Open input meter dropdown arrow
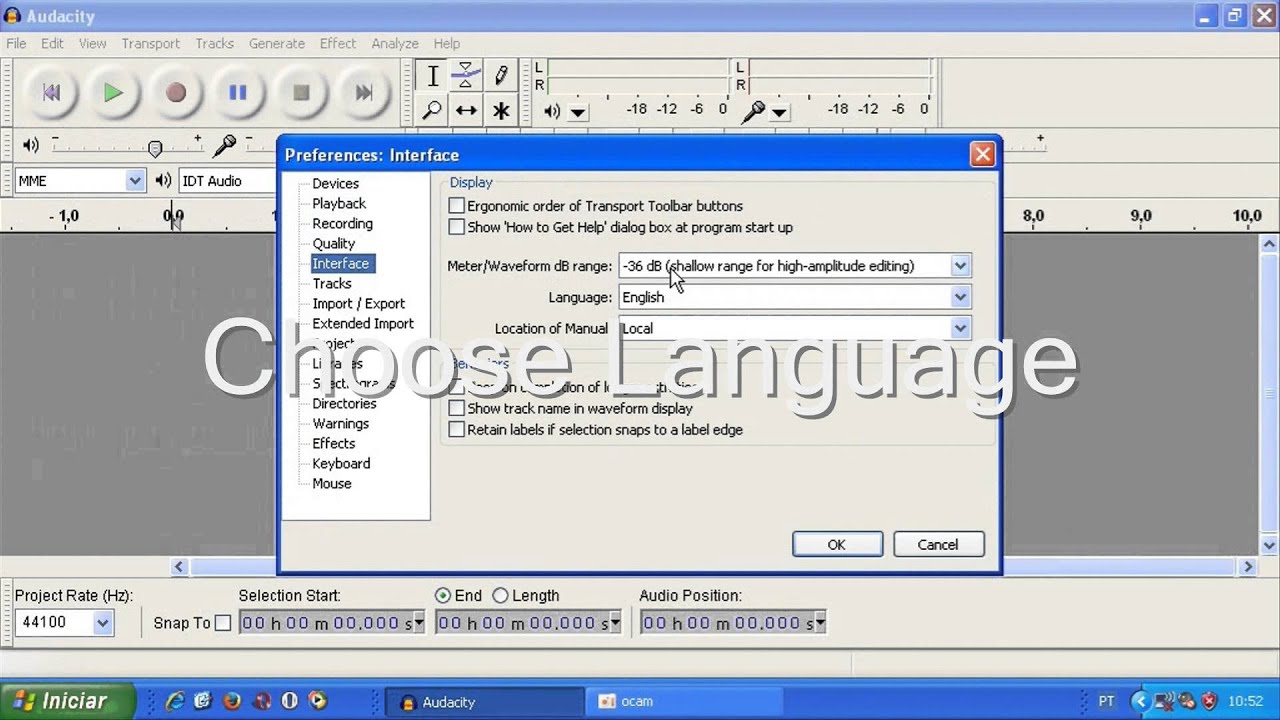Screen dimensions: 1280x720 pyautogui.click(x=779, y=112)
